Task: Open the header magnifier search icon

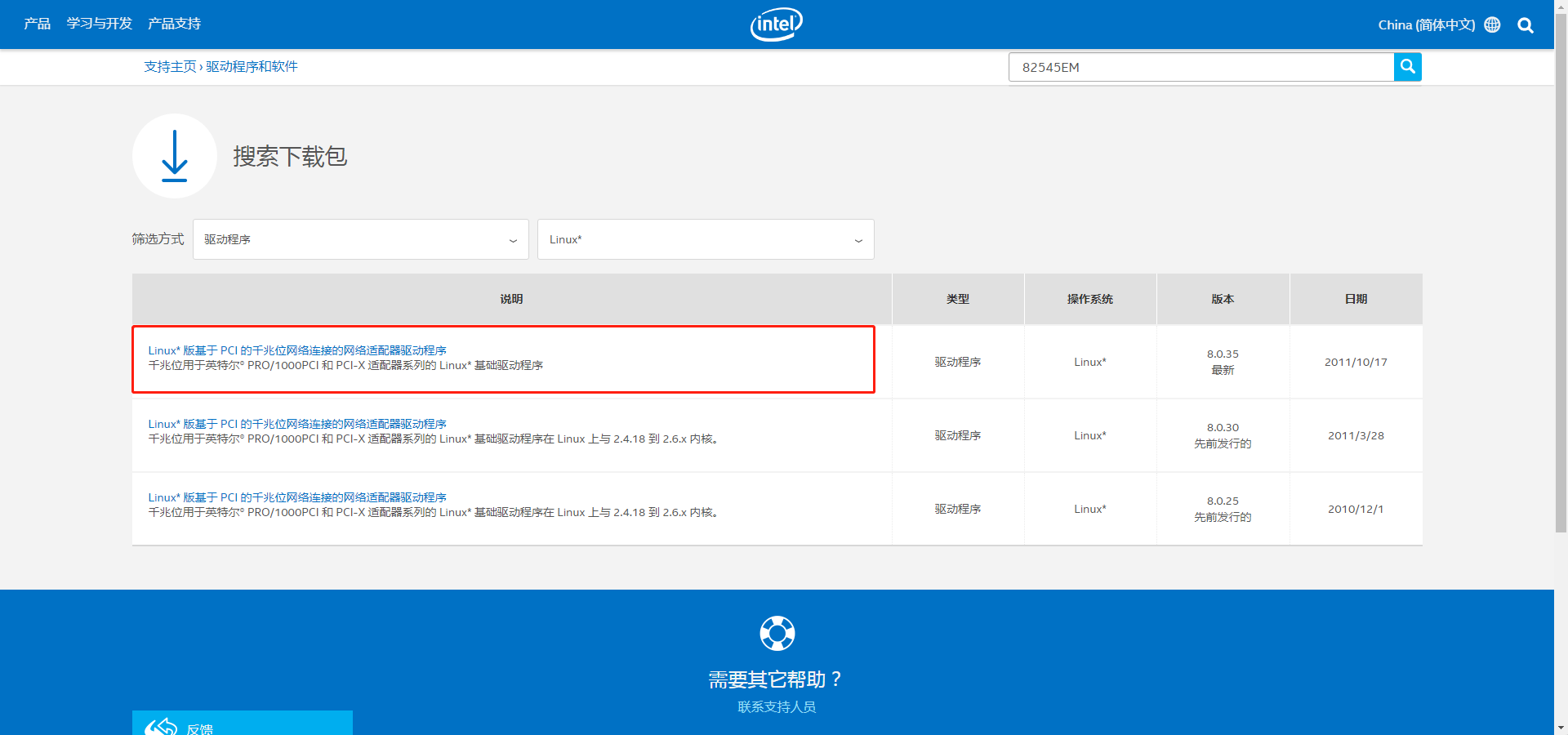Action: (x=1525, y=25)
